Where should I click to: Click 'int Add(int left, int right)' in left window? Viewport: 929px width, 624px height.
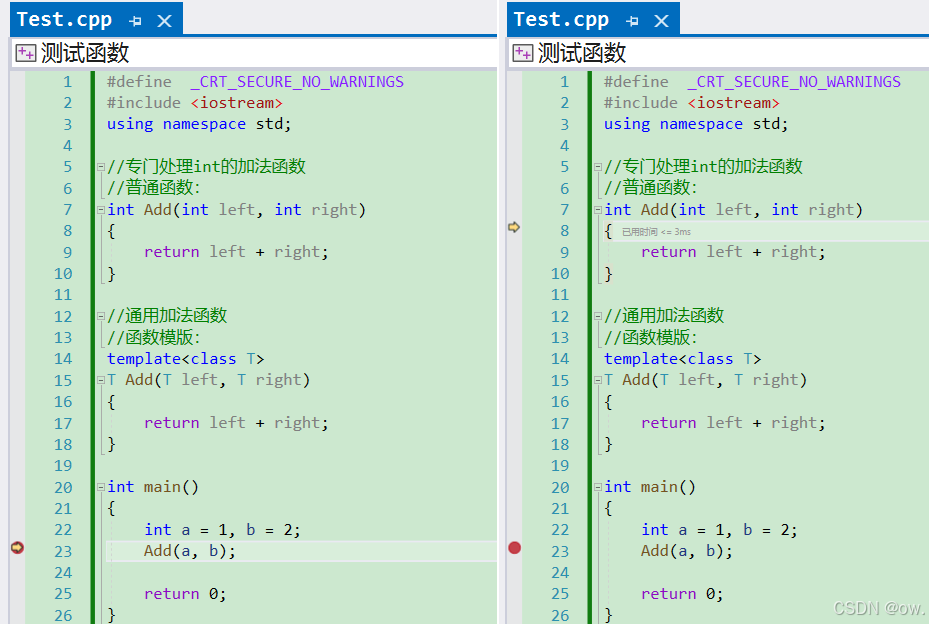[x=236, y=210]
